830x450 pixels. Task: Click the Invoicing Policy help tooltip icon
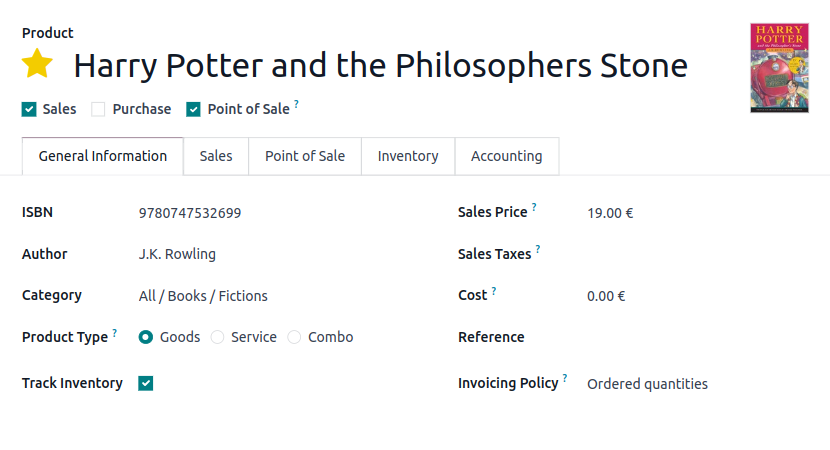(x=565, y=378)
